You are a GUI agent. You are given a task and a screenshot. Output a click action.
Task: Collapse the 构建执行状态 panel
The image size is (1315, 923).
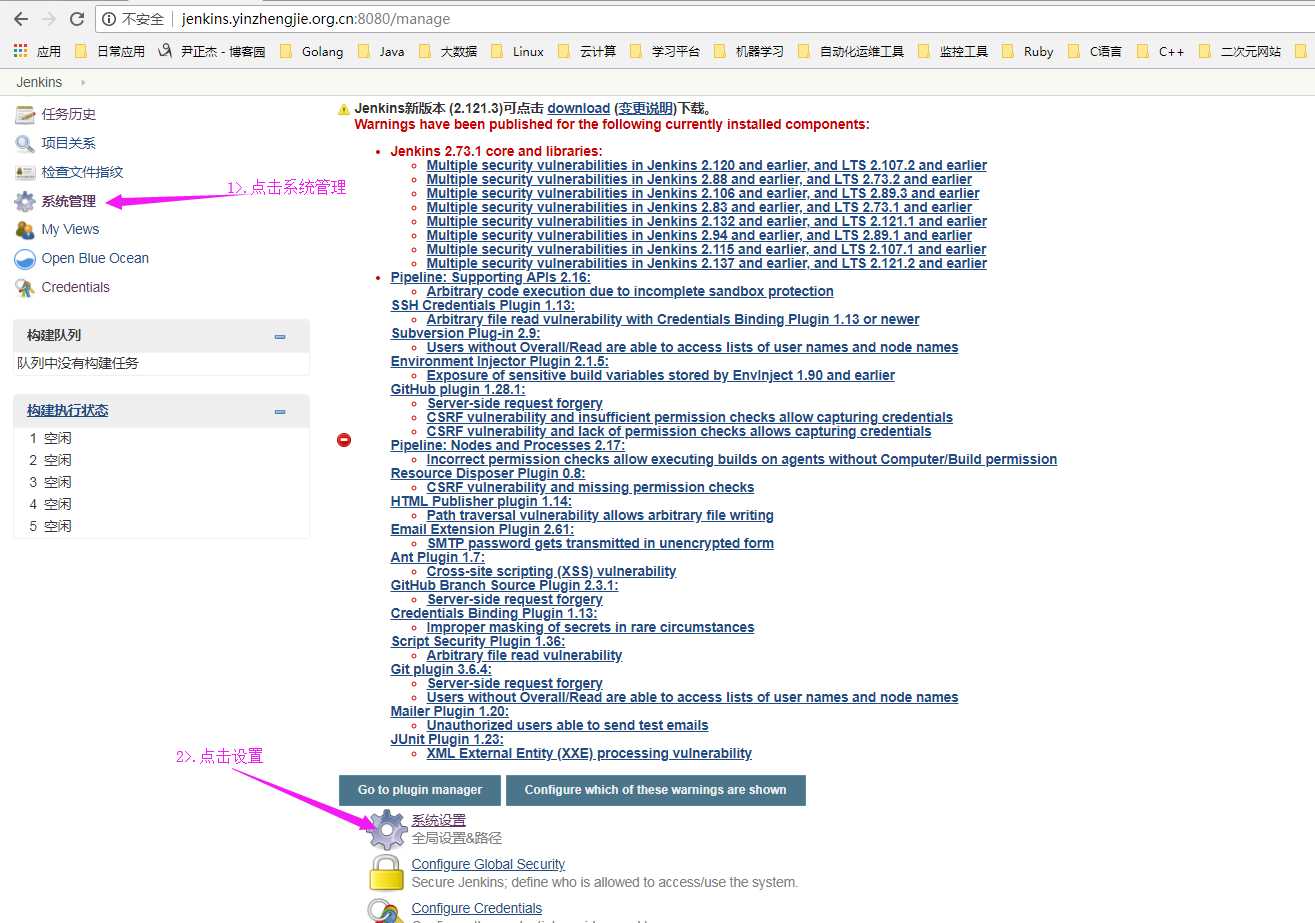click(280, 411)
